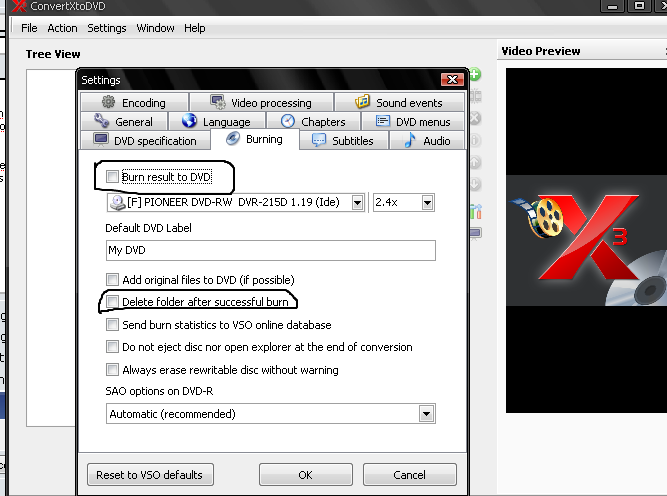Expand the PIONEER DVD-RW burner dropdown
Viewport: 667px width, 496px height.
coord(357,202)
